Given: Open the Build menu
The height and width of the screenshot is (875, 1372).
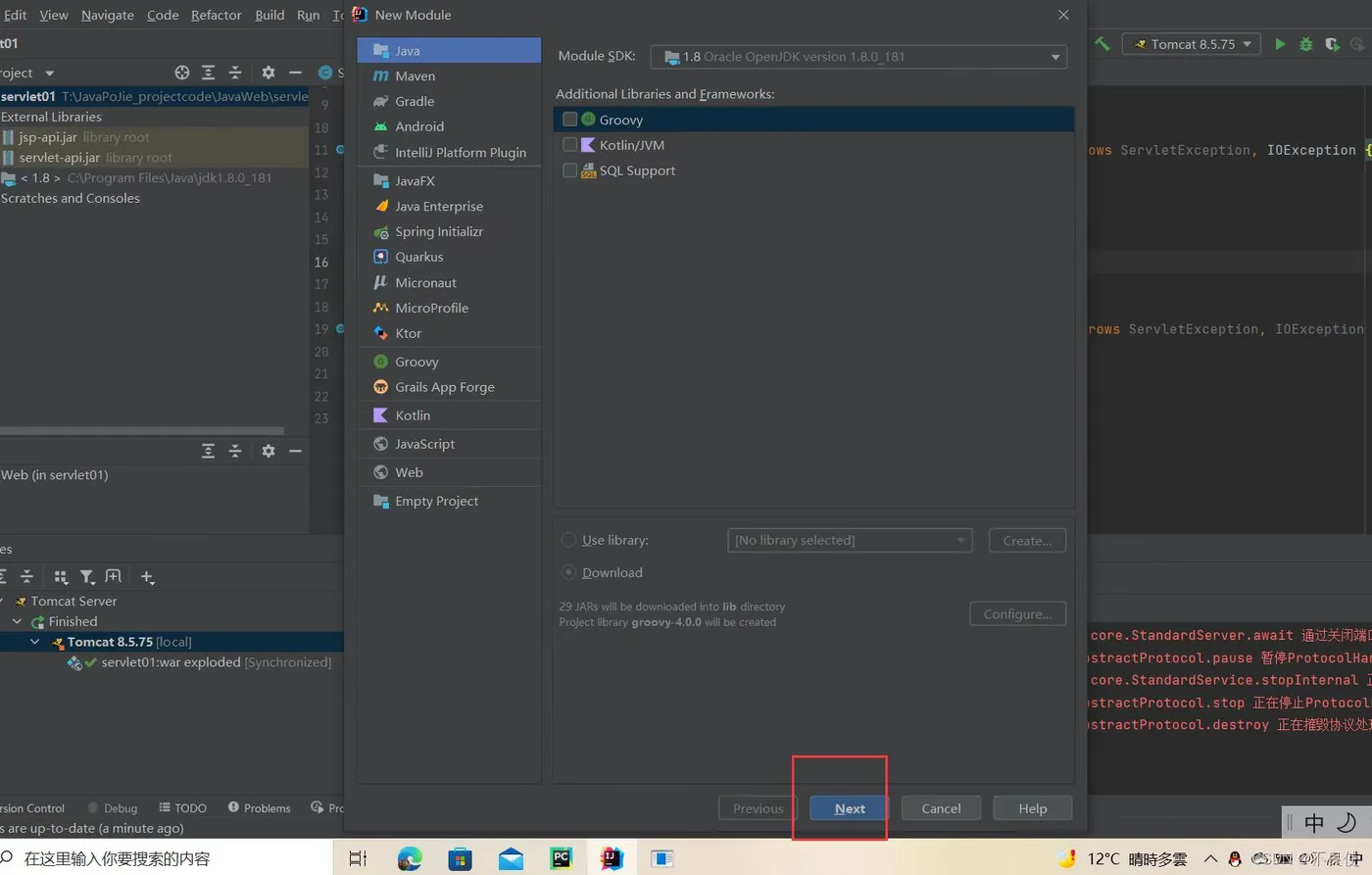Looking at the screenshot, I should (269, 15).
